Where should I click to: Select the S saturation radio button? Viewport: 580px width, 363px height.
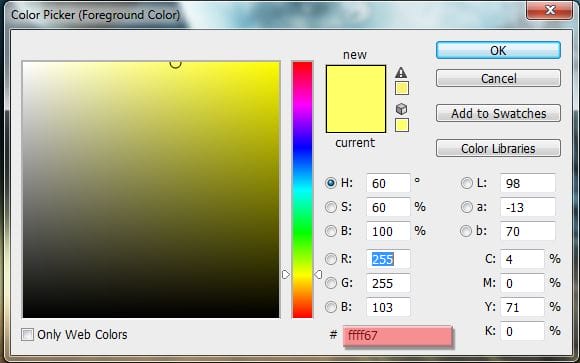point(331,207)
